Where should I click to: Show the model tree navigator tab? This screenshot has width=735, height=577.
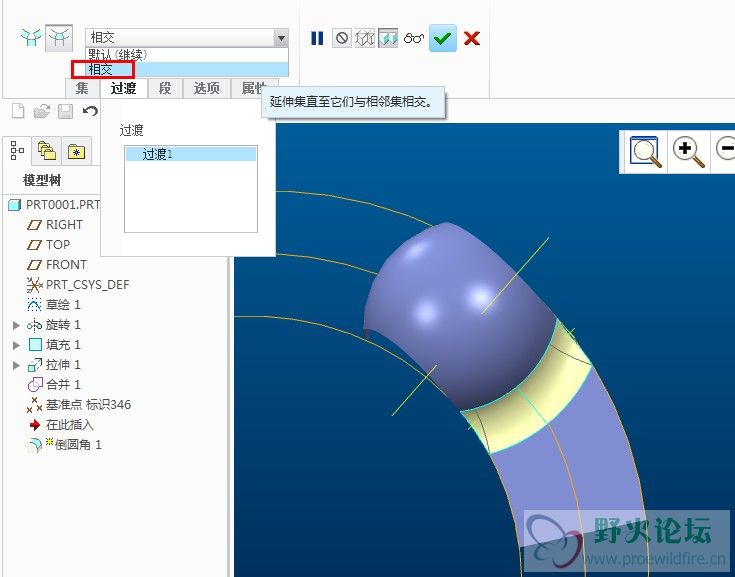coord(17,150)
